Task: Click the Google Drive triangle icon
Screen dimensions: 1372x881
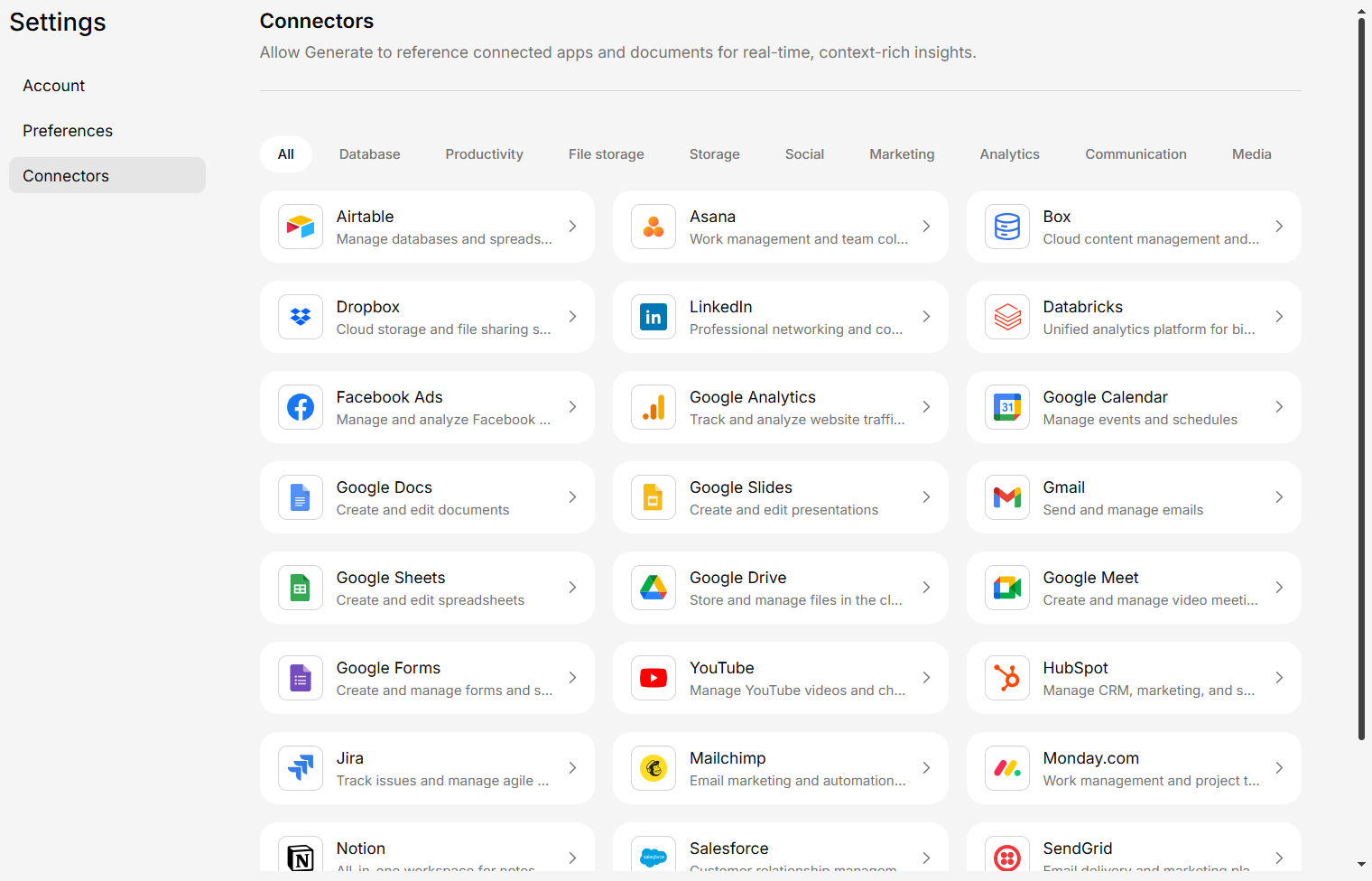Action: point(654,588)
